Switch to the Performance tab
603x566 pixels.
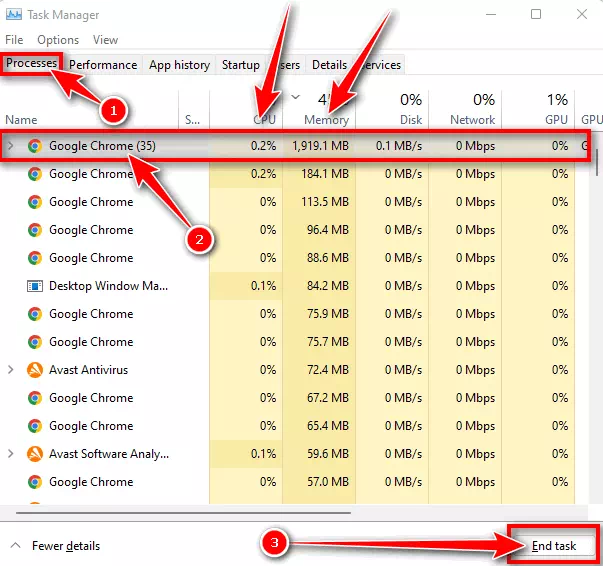(103, 65)
